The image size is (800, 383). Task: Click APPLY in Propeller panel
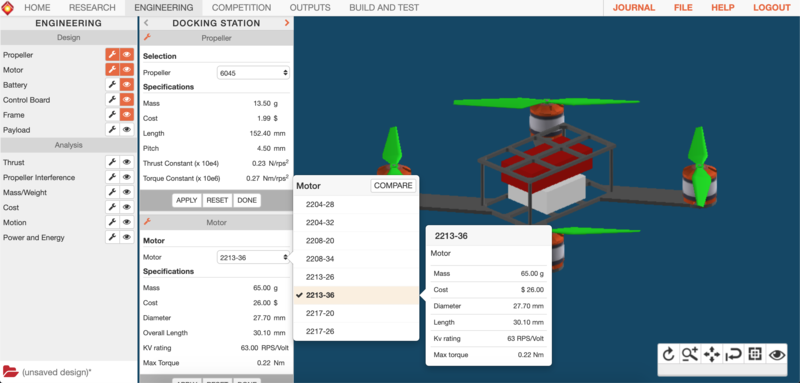click(187, 200)
